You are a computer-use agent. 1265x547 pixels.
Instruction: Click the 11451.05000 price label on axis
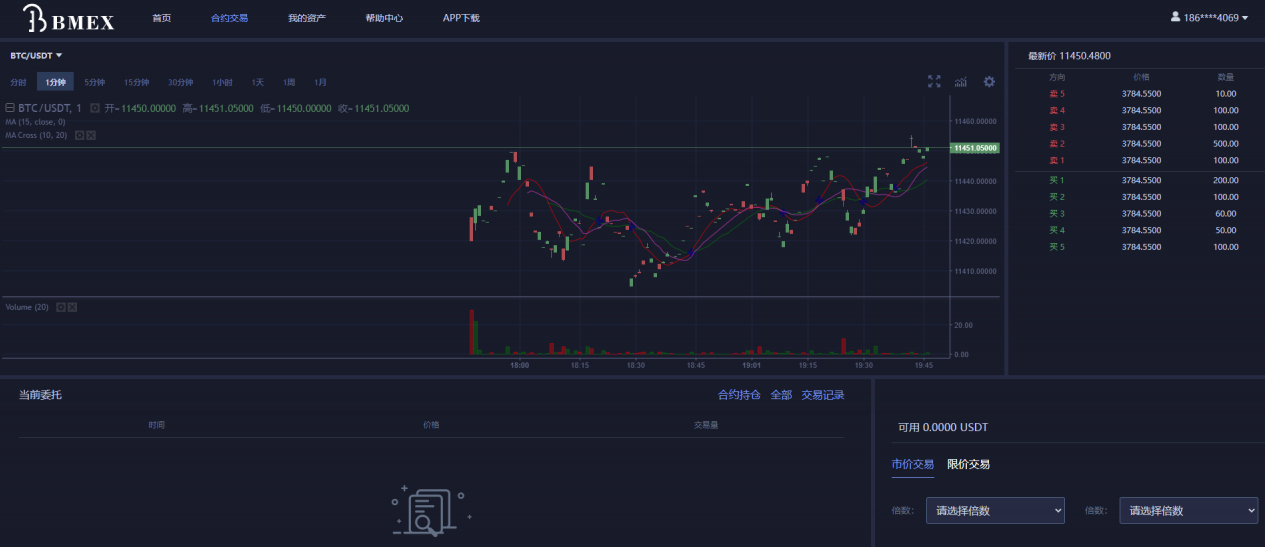tap(974, 148)
